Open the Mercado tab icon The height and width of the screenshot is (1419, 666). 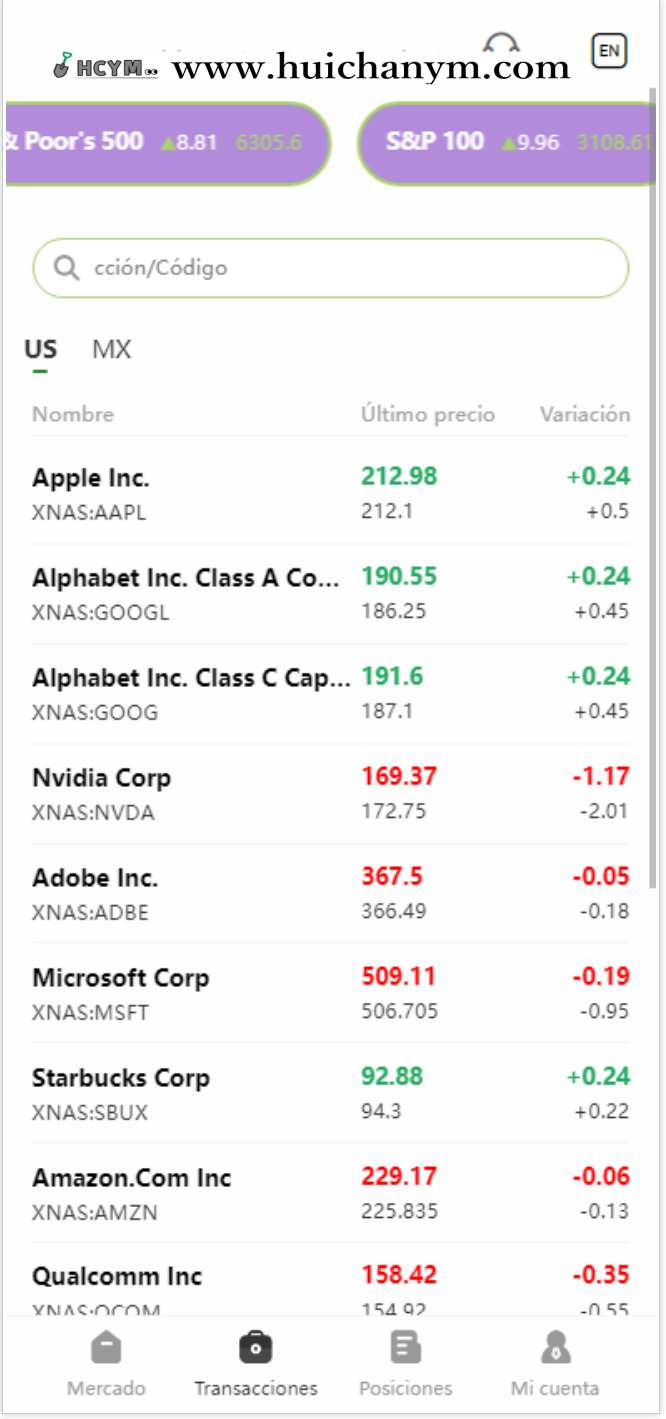(x=106, y=1349)
